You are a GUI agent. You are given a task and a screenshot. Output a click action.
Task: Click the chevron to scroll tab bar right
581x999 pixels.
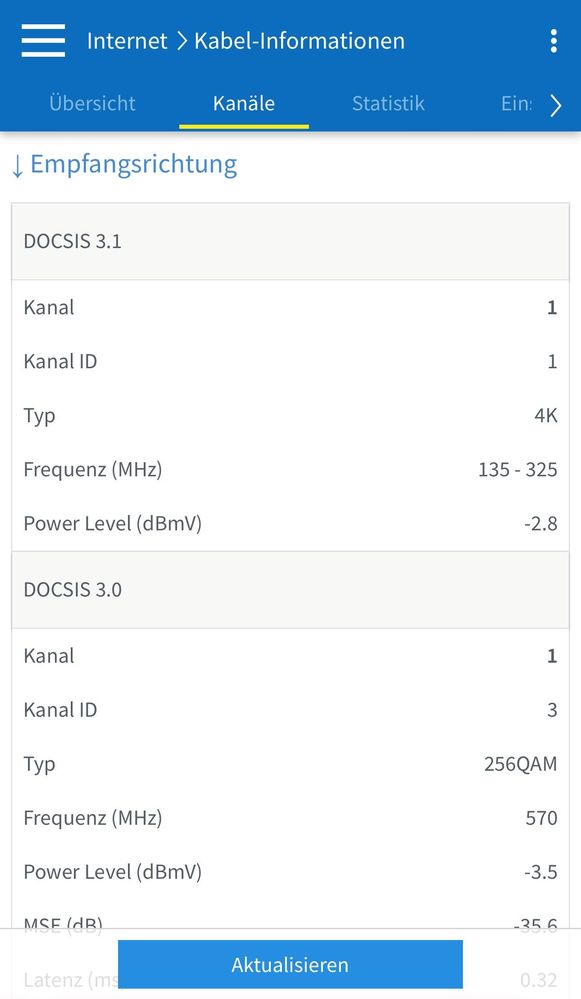(x=557, y=104)
